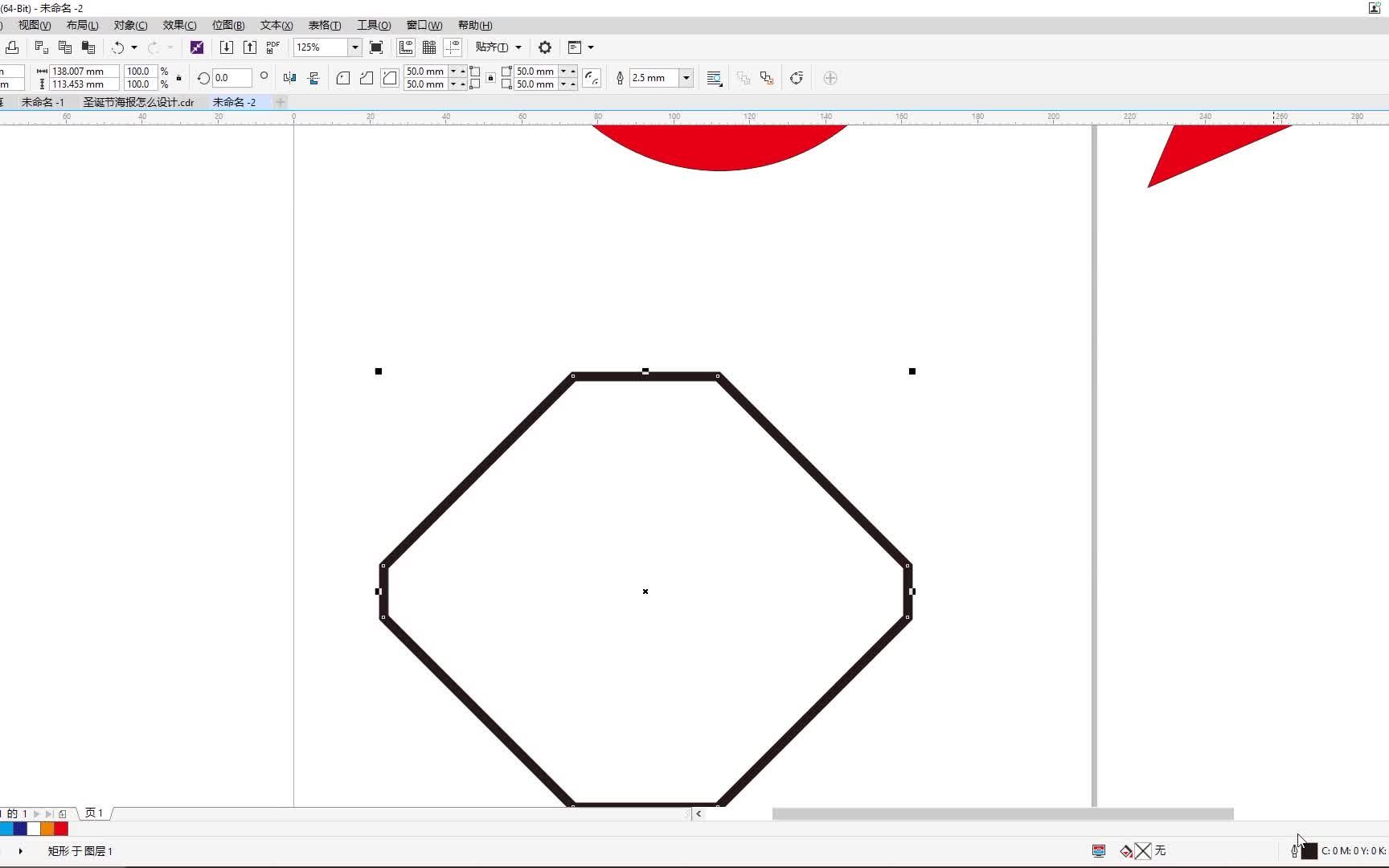The image size is (1389, 868).
Task: Toggle Show grid
Action: [429, 47]
